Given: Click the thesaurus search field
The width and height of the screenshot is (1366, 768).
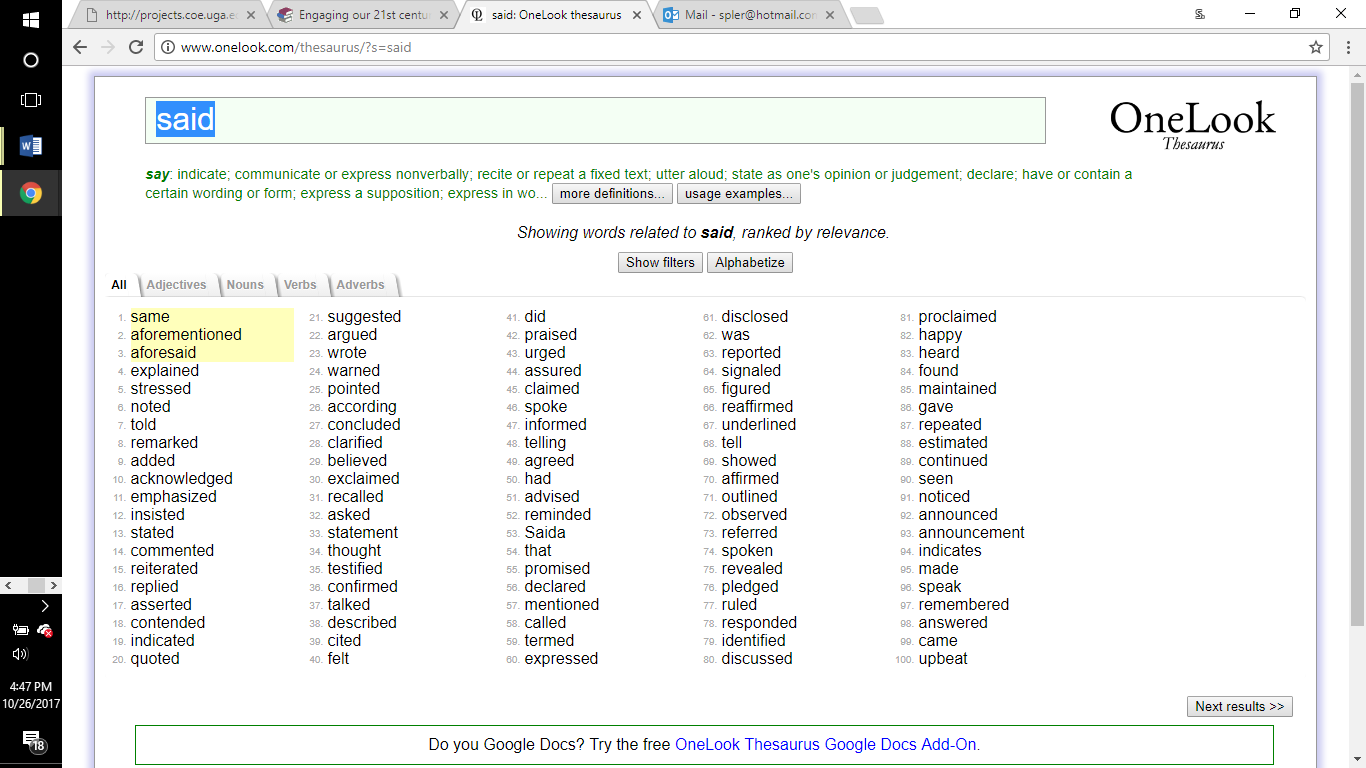Looking at the screenshot, I should point(595,120).
